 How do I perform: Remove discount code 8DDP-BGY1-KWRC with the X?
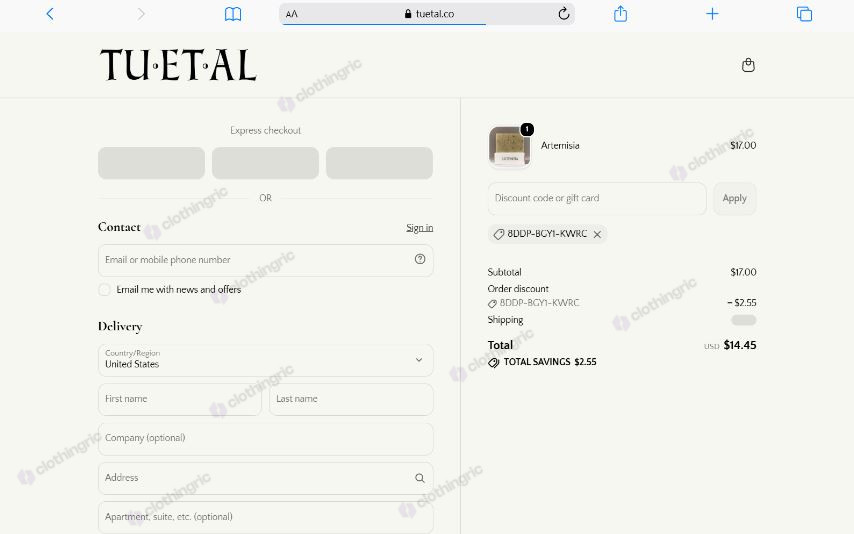click(597, 234)
